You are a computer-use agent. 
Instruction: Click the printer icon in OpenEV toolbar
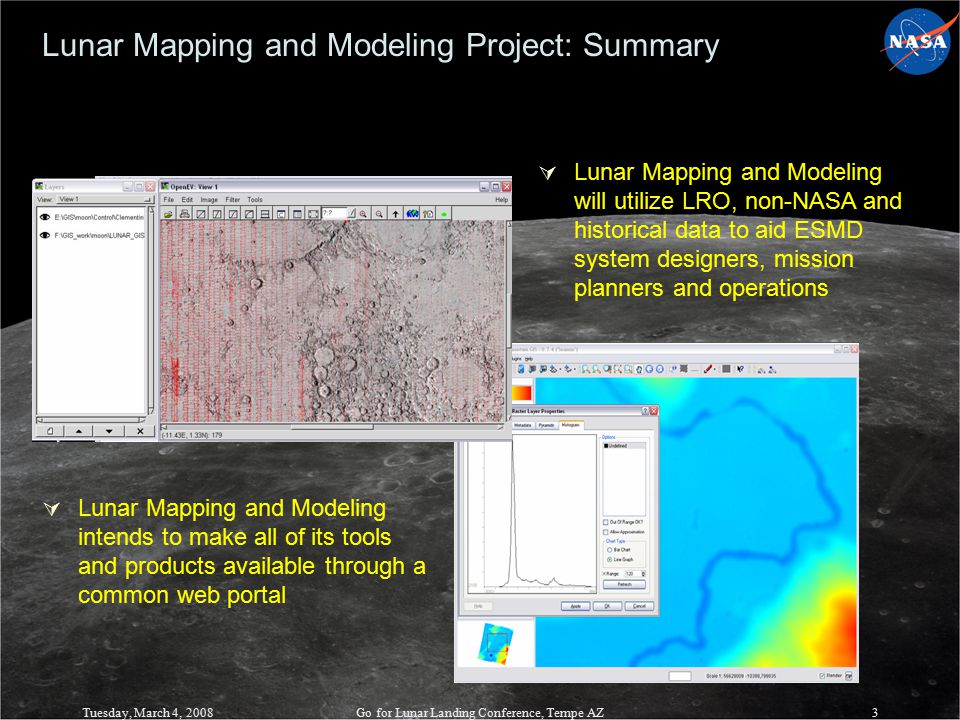(x=184, y=214)
